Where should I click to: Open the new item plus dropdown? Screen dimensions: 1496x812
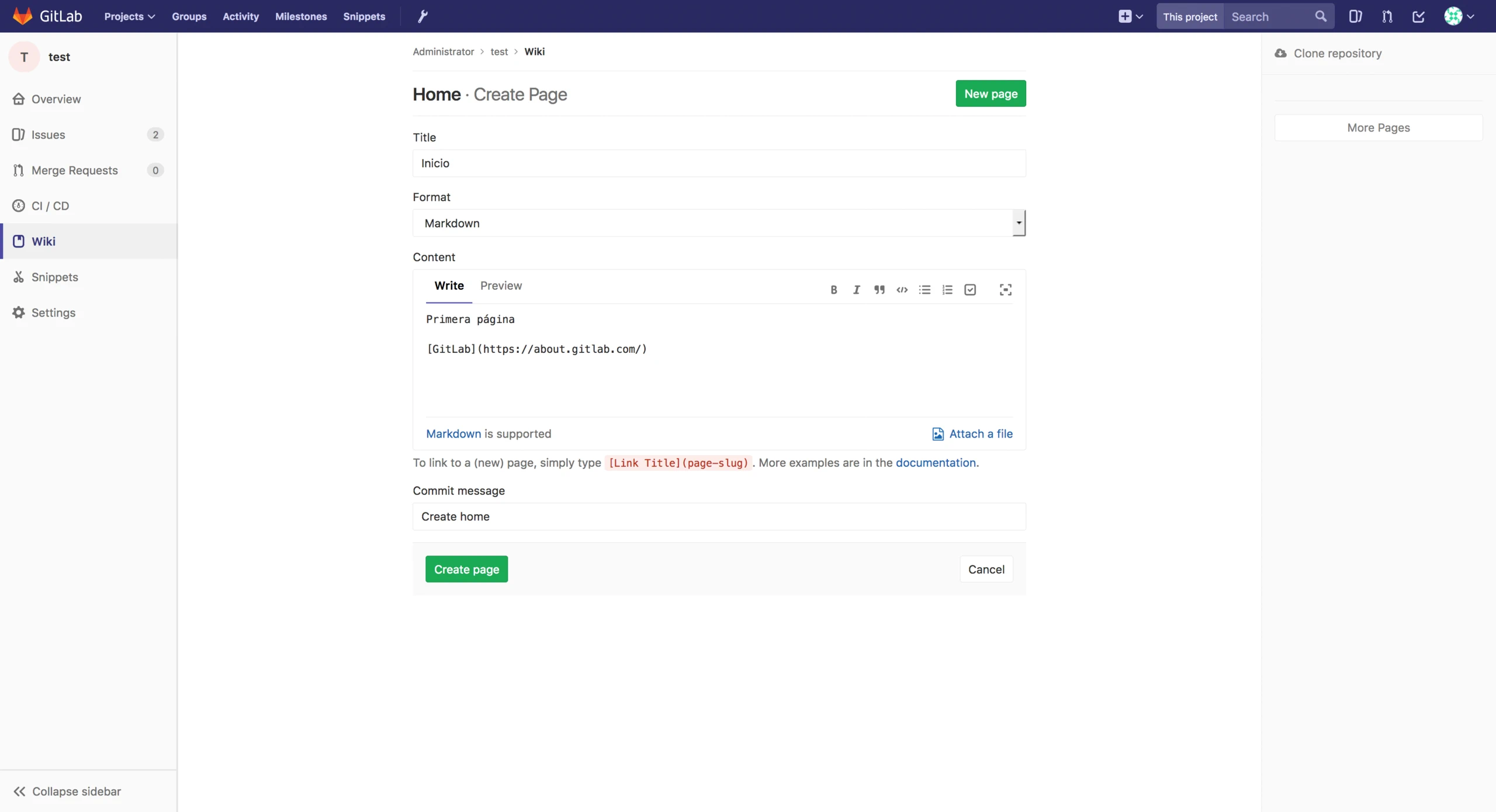(1130, 16)
